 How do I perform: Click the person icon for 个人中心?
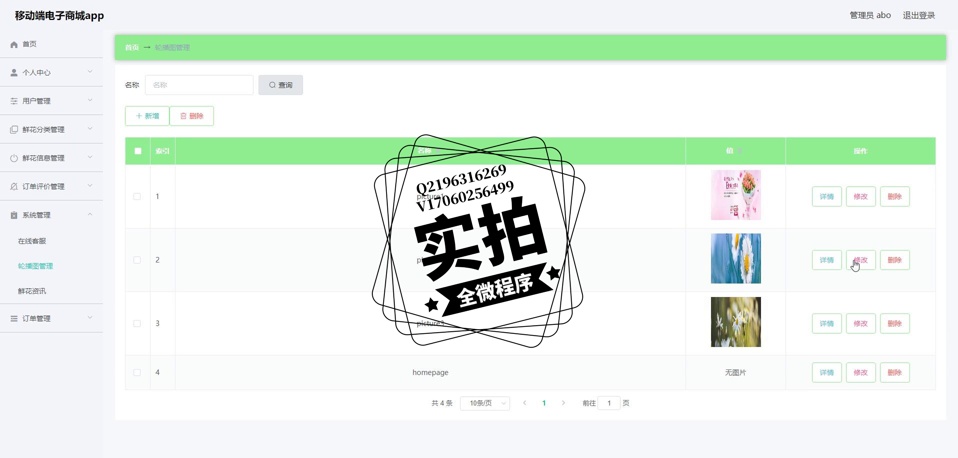[x=14, y=73]
